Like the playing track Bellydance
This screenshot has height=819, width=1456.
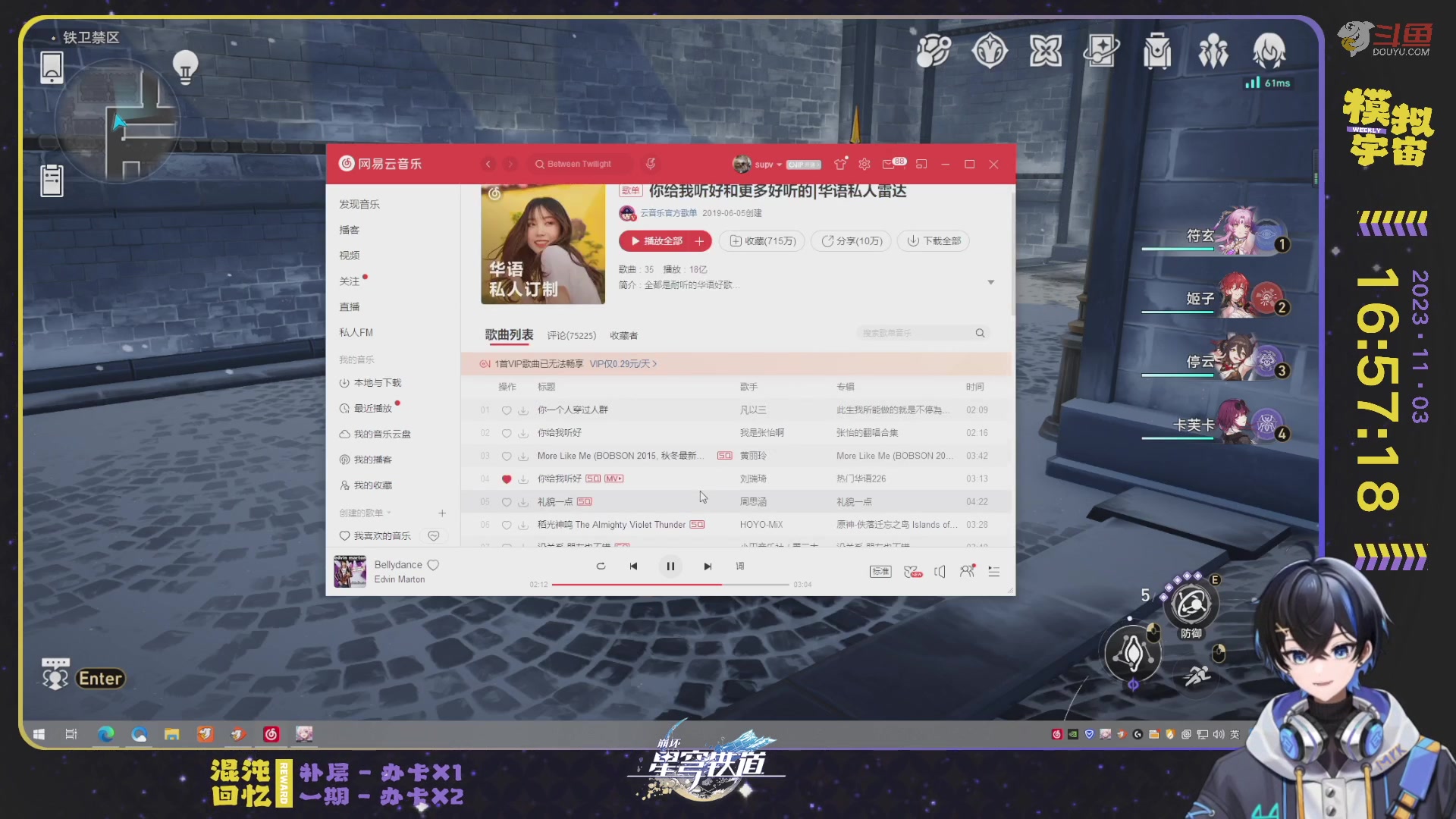tap(433, 565)
